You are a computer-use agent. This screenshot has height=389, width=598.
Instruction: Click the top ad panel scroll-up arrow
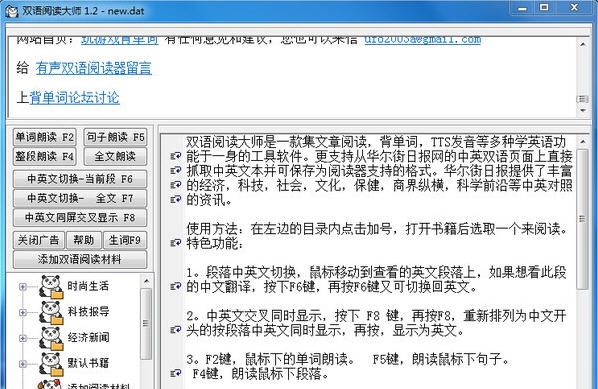click(x=583, y=45)
